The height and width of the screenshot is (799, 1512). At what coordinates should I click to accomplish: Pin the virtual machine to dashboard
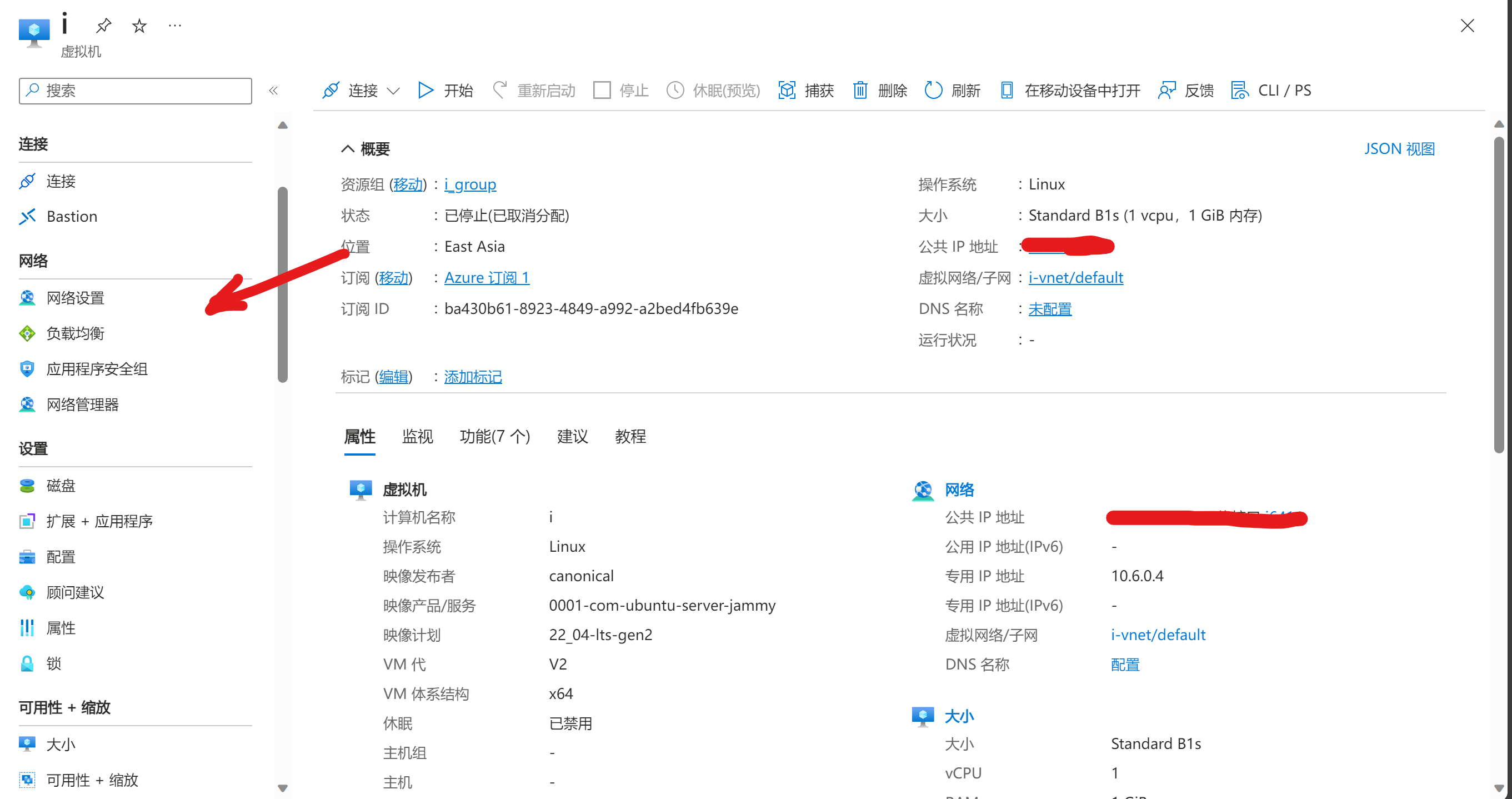[104, 25]
